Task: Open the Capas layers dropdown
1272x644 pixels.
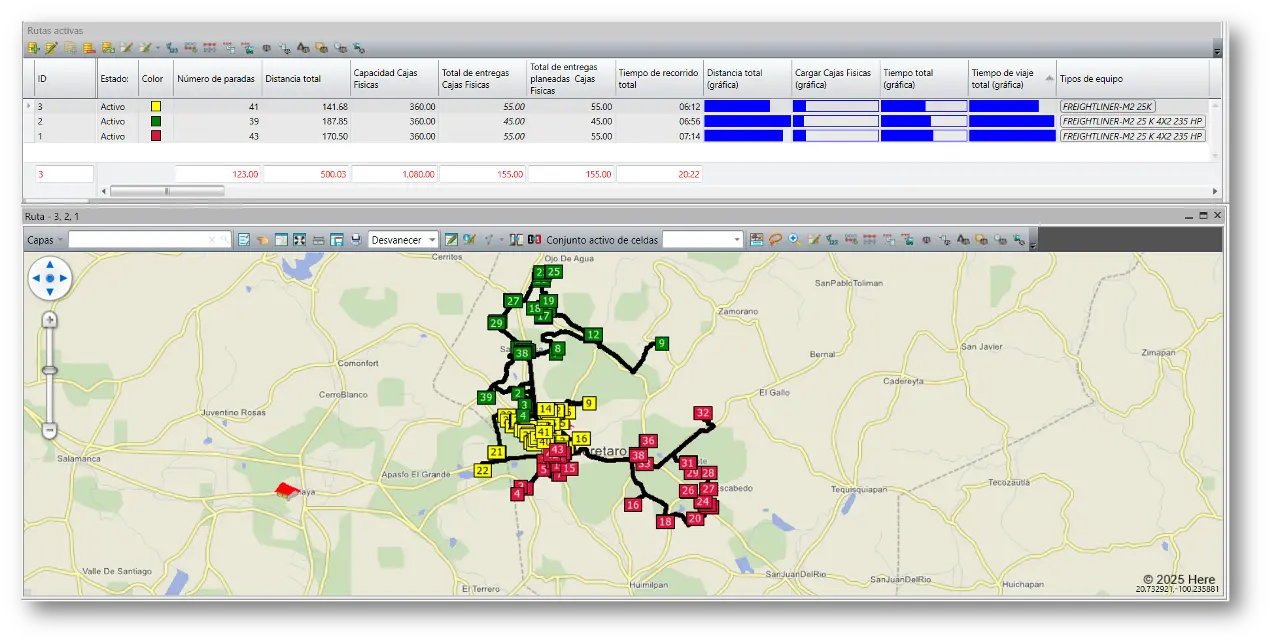Action: click(46, 240)
